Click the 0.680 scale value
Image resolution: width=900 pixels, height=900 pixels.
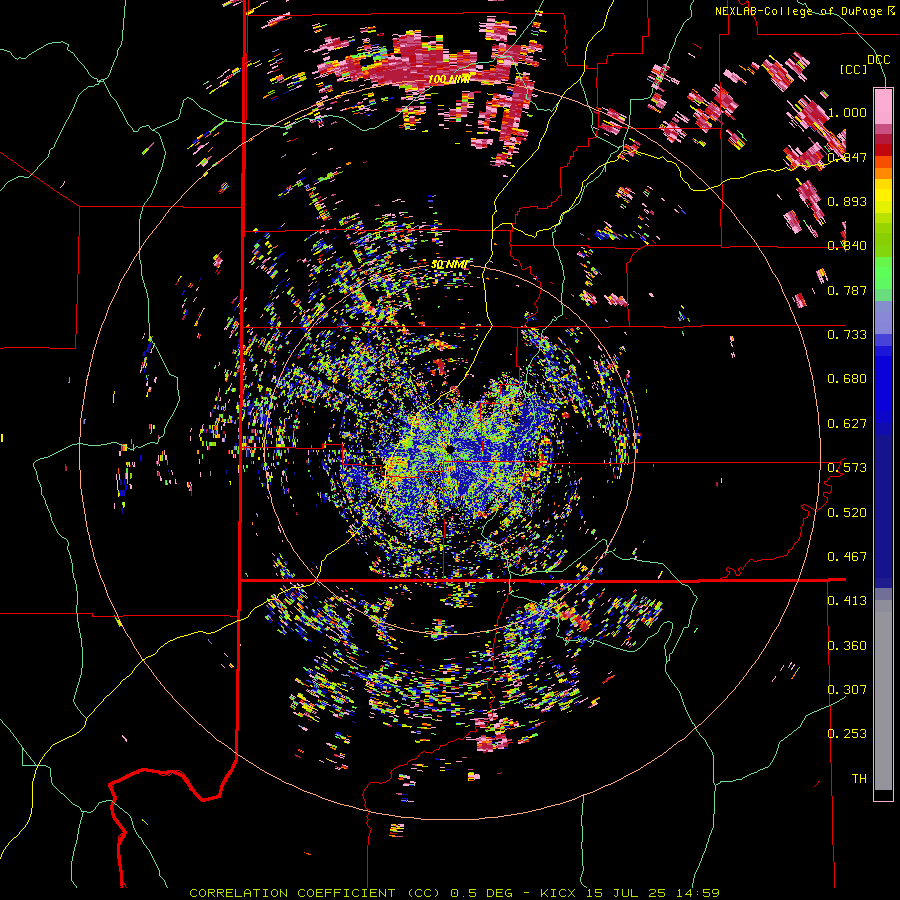pyautogui.click(x=847, y=379)
